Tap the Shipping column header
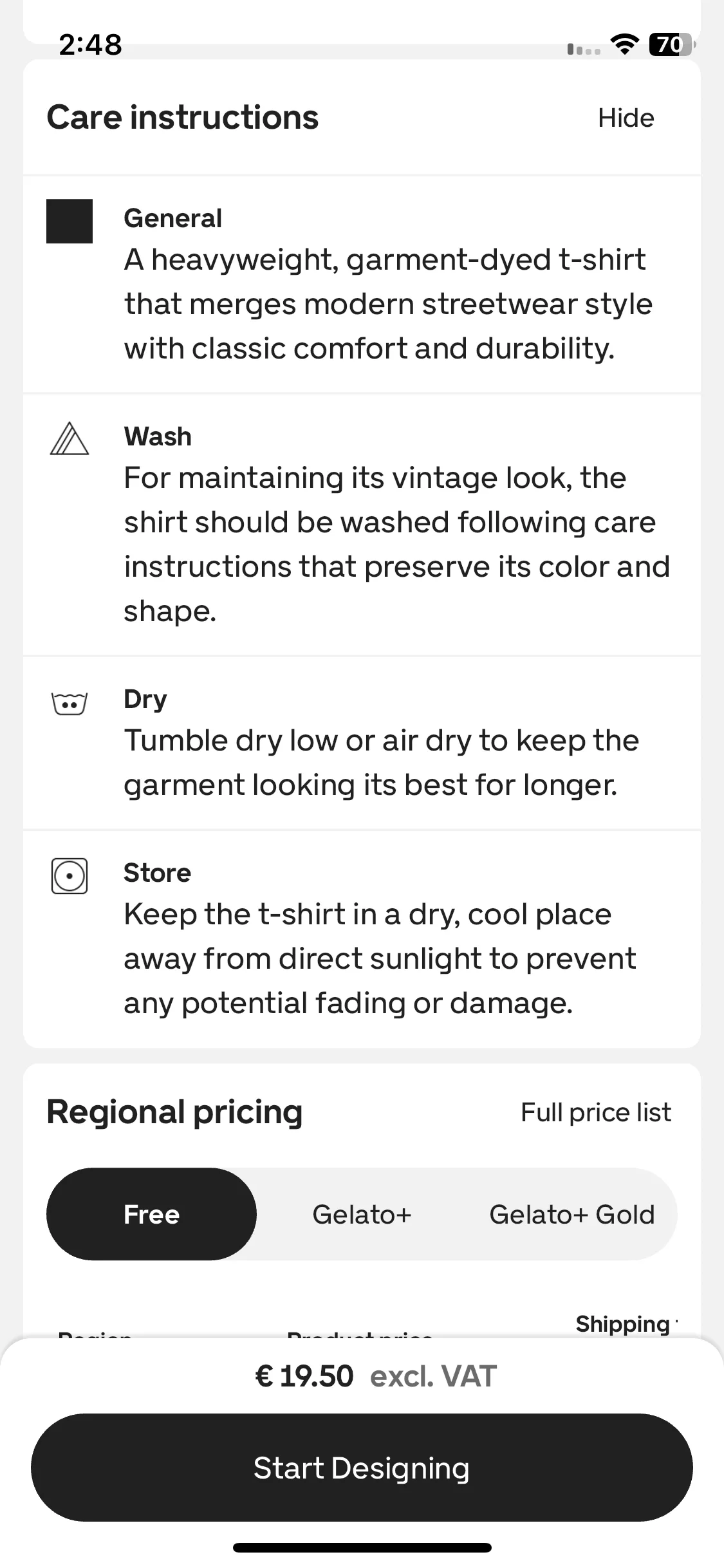The image size is (724, 1568). (623, 1323)
